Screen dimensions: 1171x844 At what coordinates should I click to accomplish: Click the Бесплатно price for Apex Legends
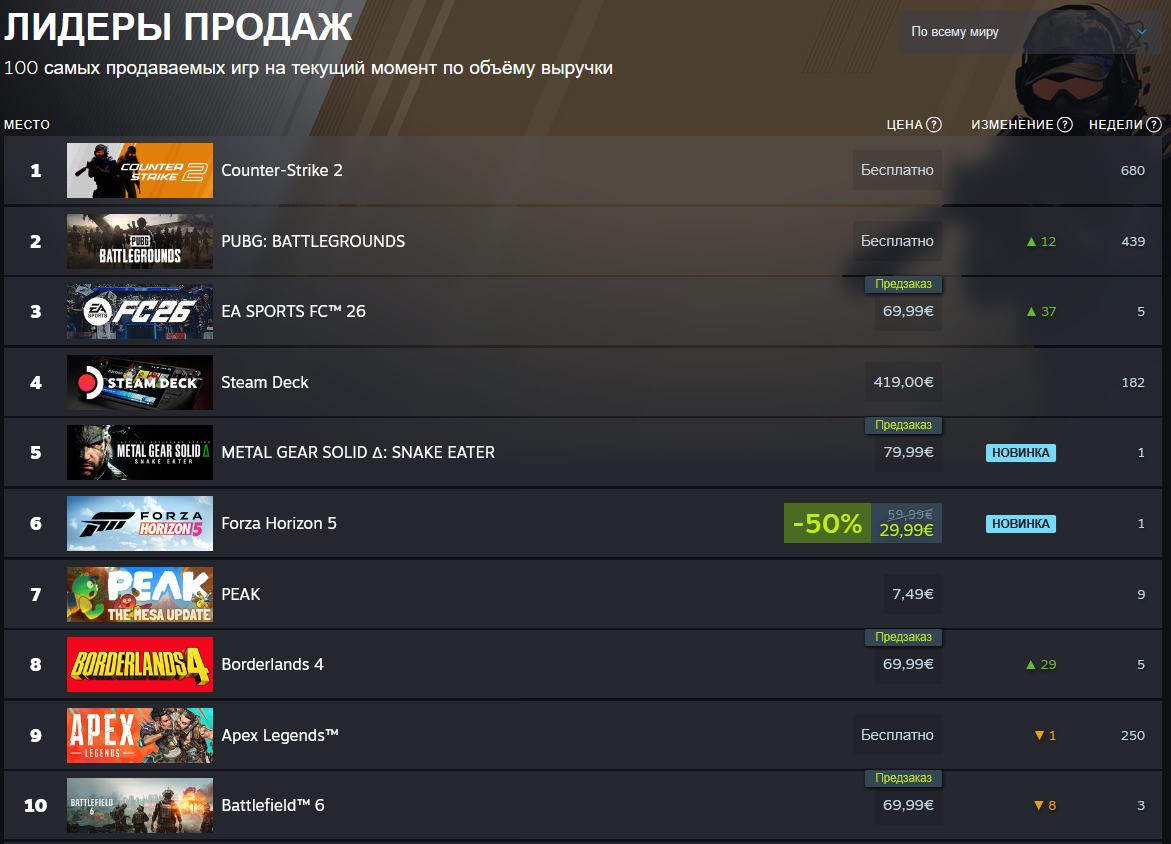coord(897,736)
